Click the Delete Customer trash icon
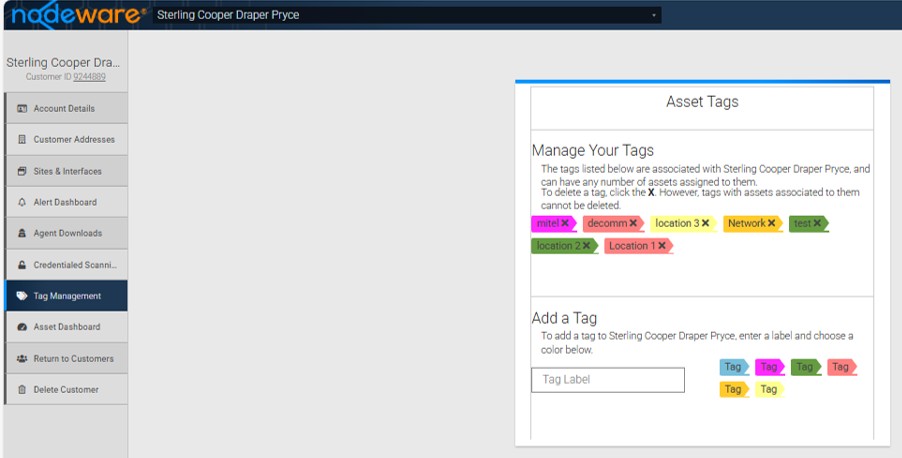 coord(22,390)
